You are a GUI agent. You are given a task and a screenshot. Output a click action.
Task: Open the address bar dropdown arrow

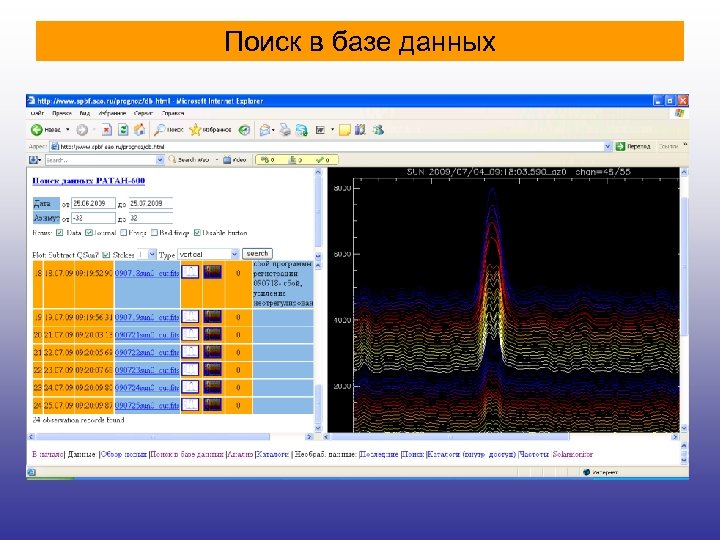point(608,146)
